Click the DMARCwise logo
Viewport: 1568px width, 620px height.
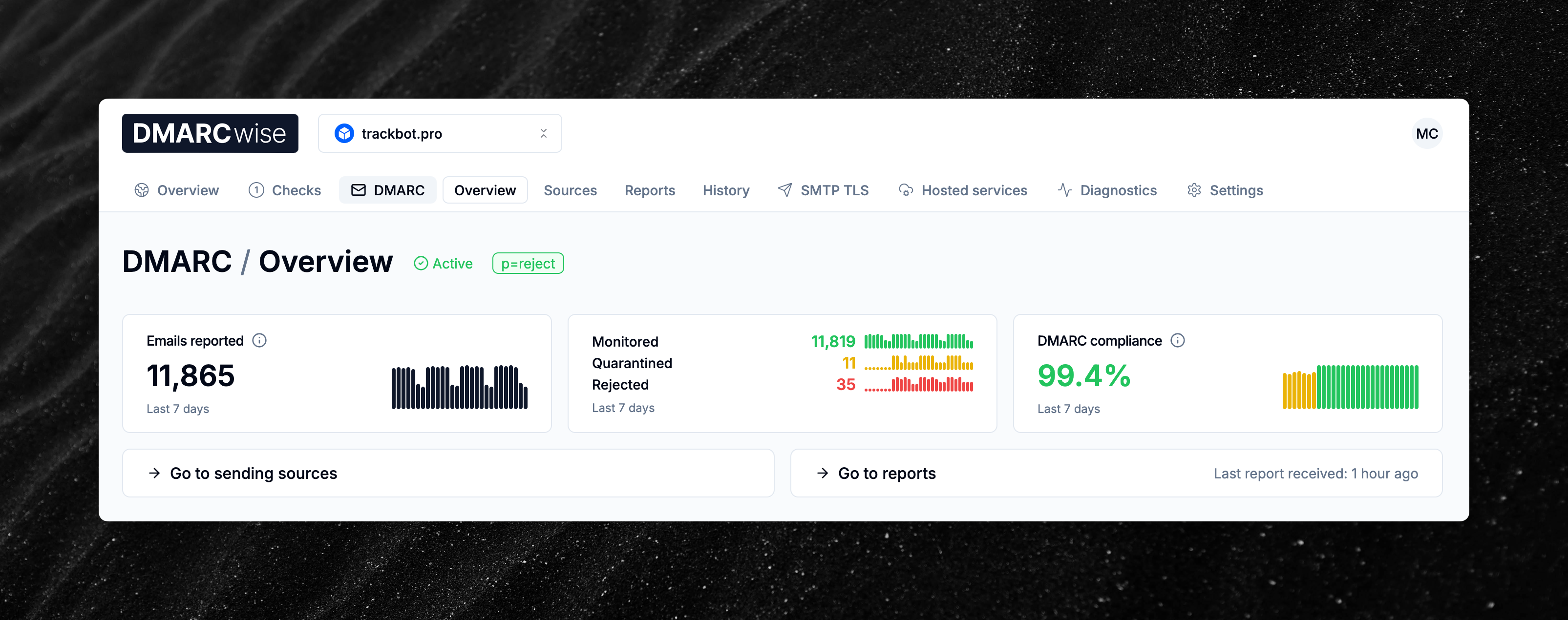[210, 133]
